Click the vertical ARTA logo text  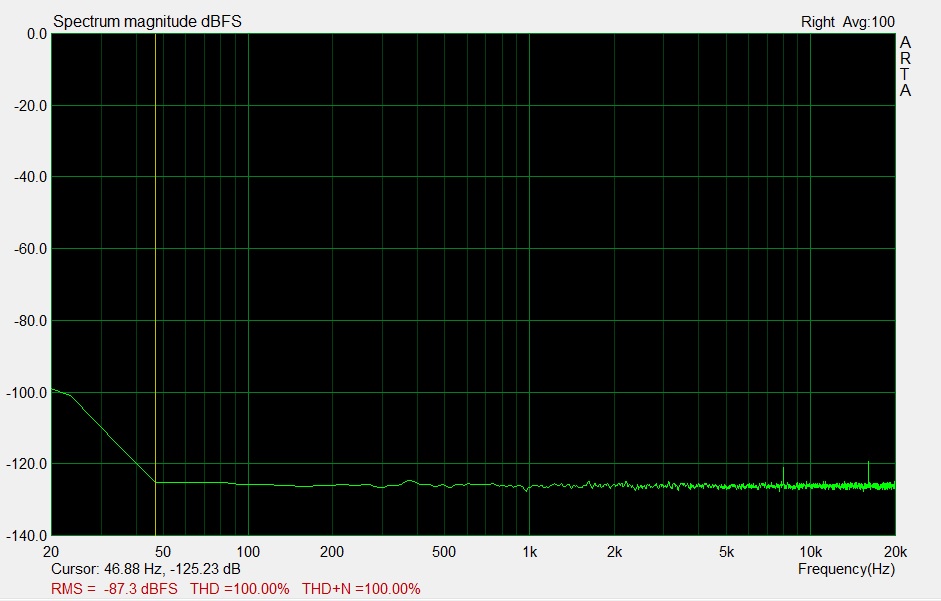(x=905, y=67)
